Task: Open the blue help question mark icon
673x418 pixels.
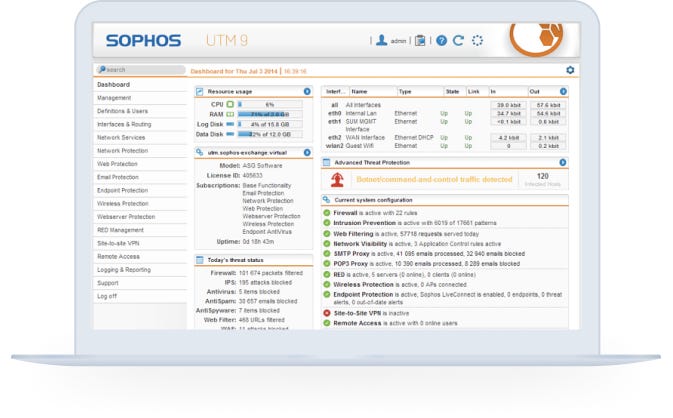Action: coord(441,40)
